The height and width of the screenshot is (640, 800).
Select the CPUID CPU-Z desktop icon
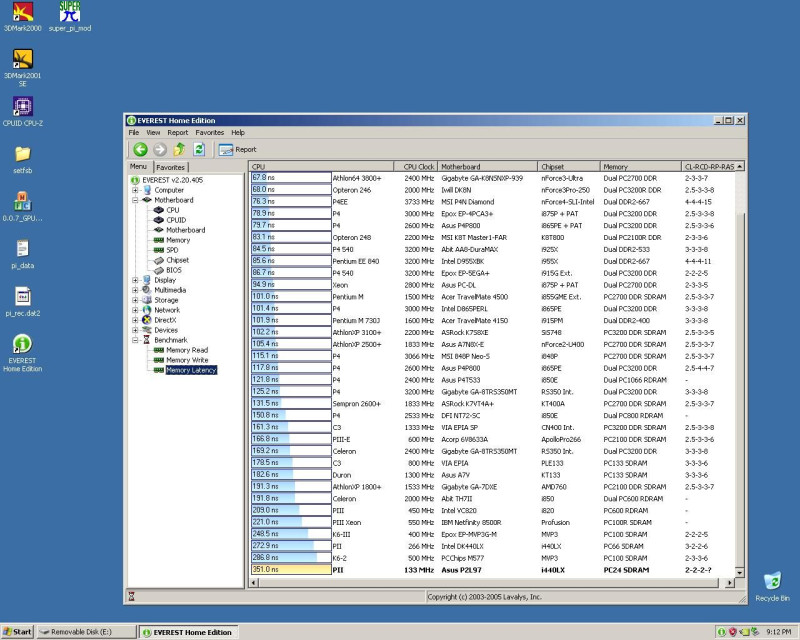pos(22,112)
